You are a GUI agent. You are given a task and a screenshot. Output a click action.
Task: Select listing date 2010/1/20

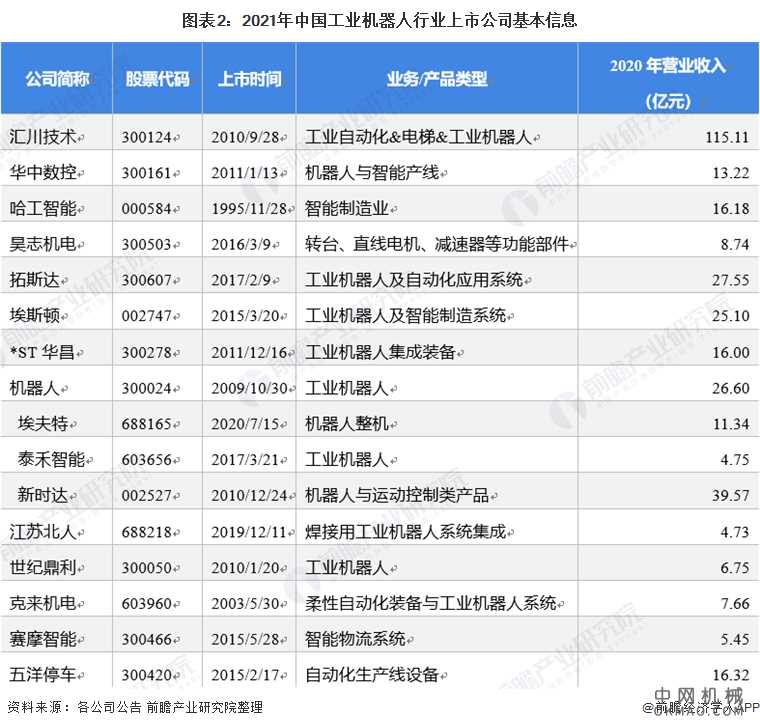click(245, 568)
